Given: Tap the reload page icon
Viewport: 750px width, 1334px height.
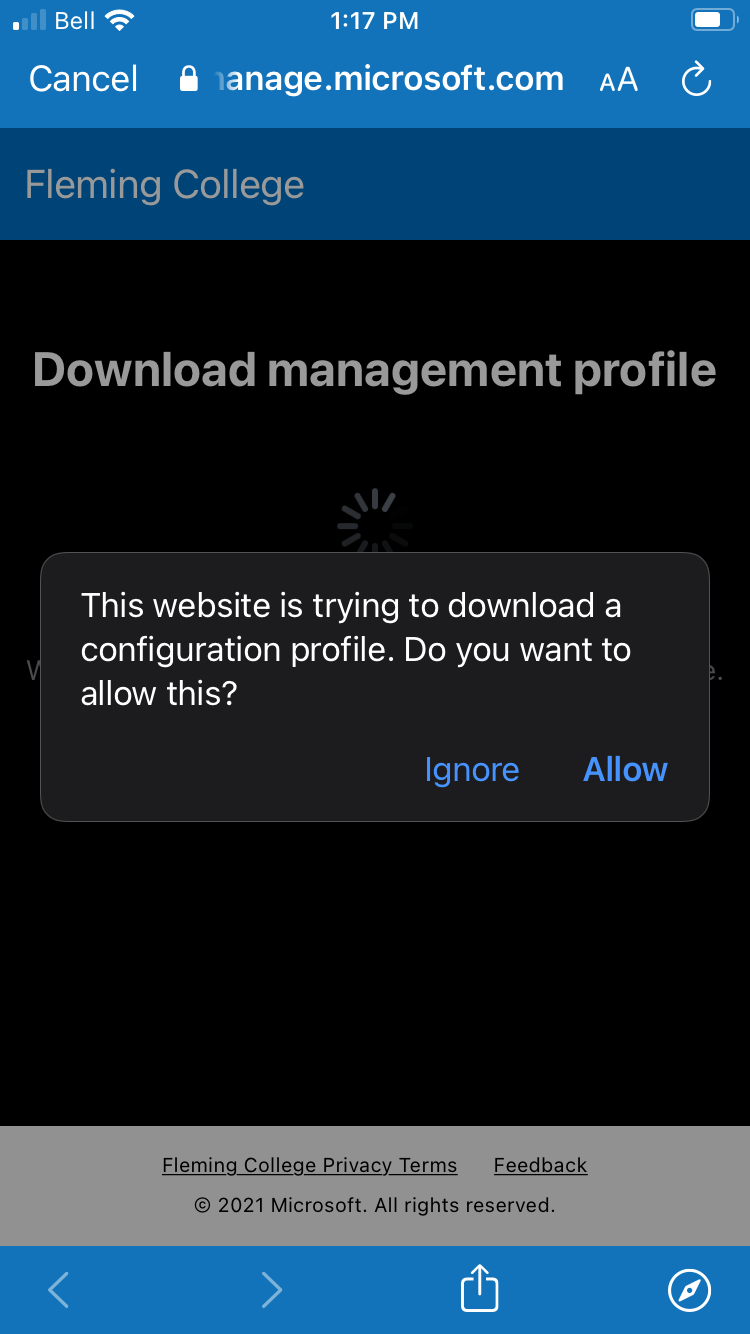Looking at the screenshot, I should click(696, 80).
